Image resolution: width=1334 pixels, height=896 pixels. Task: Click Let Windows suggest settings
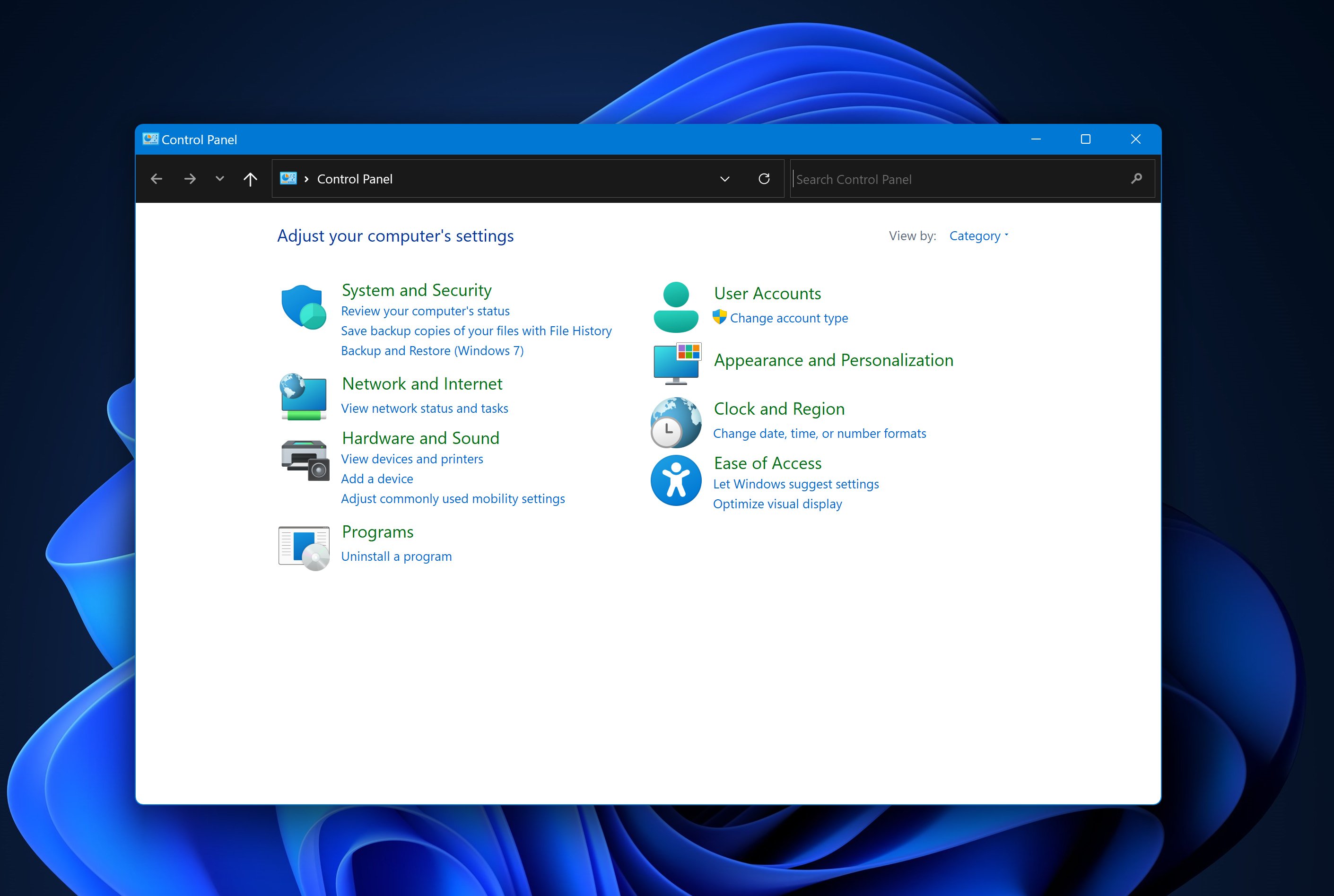[796, 484]
